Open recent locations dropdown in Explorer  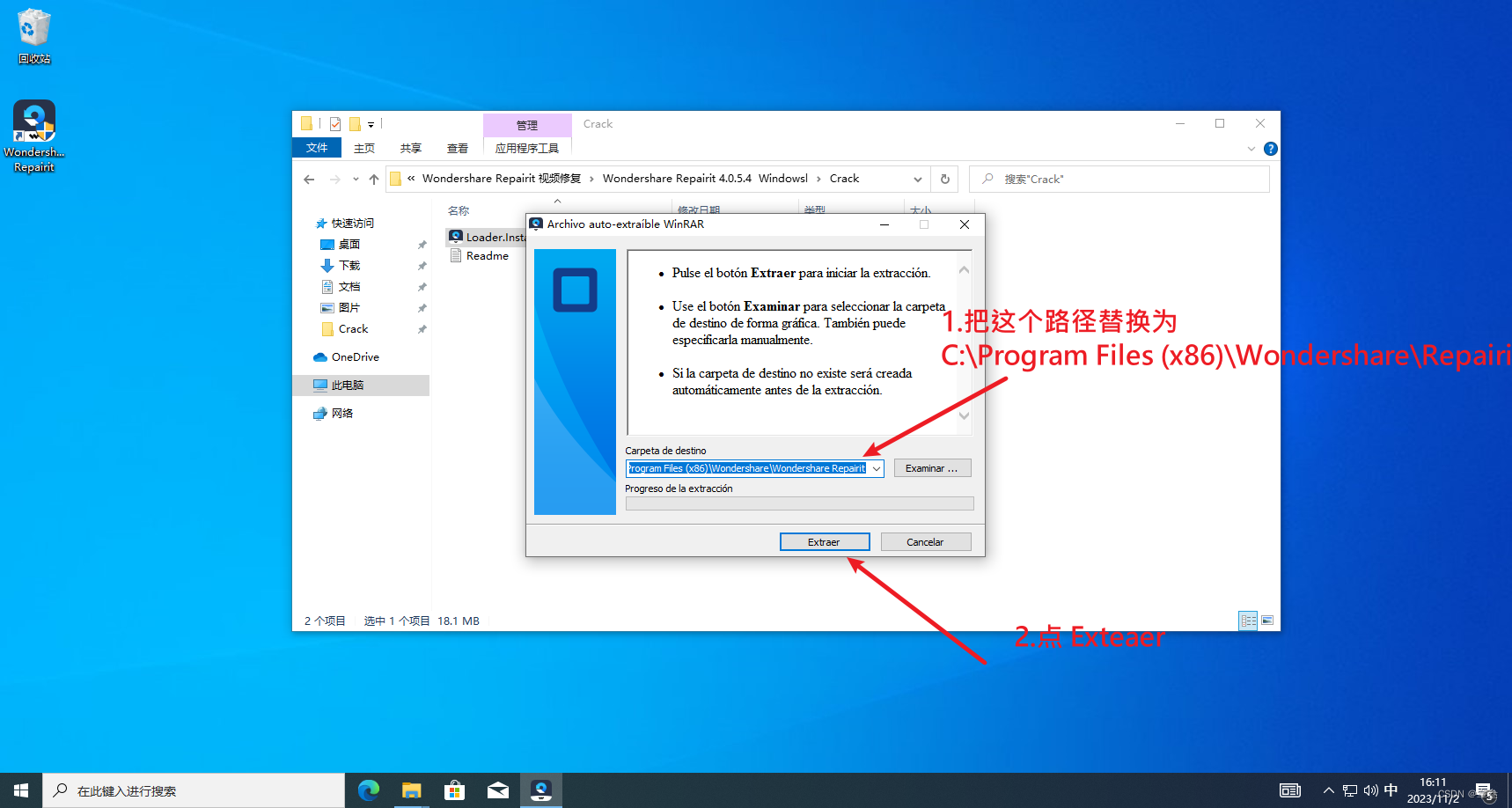click(x=356, y=179)
